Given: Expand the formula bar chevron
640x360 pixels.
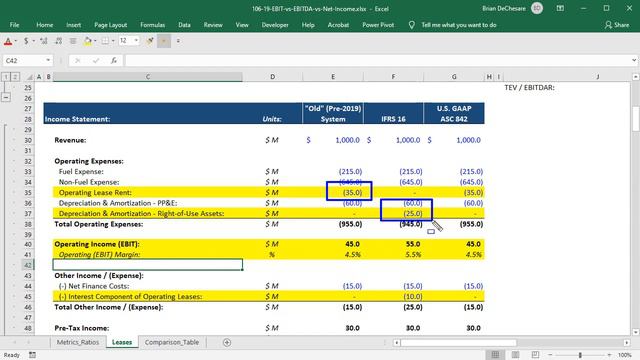Looking at the screenshot, I should [634, 60].
